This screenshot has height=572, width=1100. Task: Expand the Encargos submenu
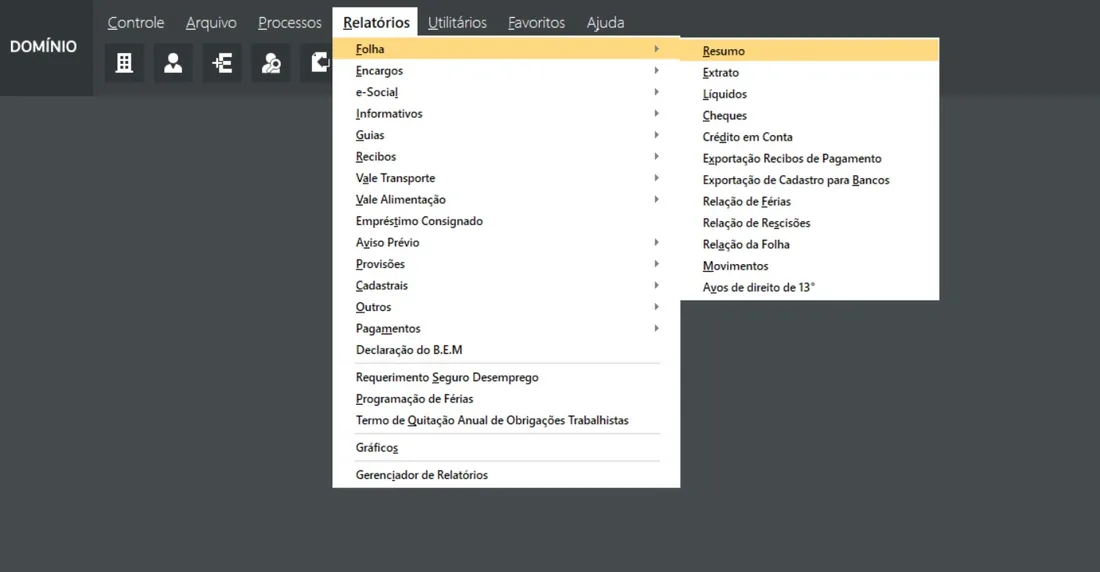507,71
